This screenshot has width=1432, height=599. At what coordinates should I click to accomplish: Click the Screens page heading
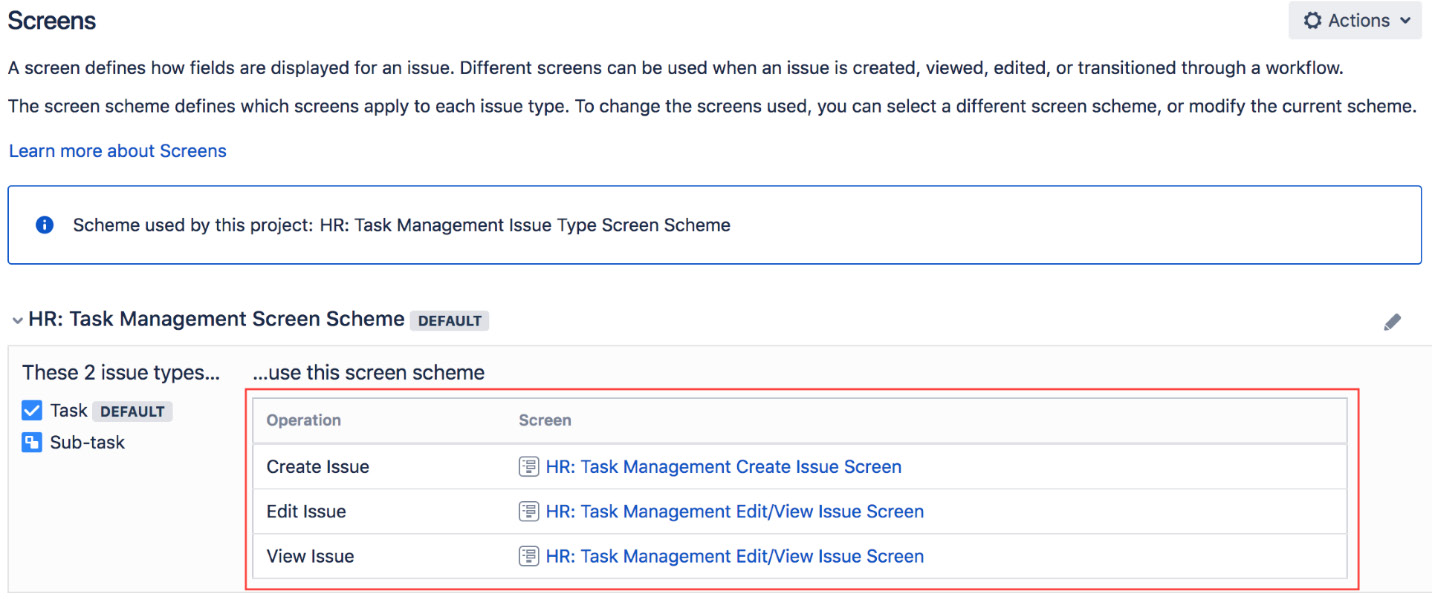coord(51,20)
